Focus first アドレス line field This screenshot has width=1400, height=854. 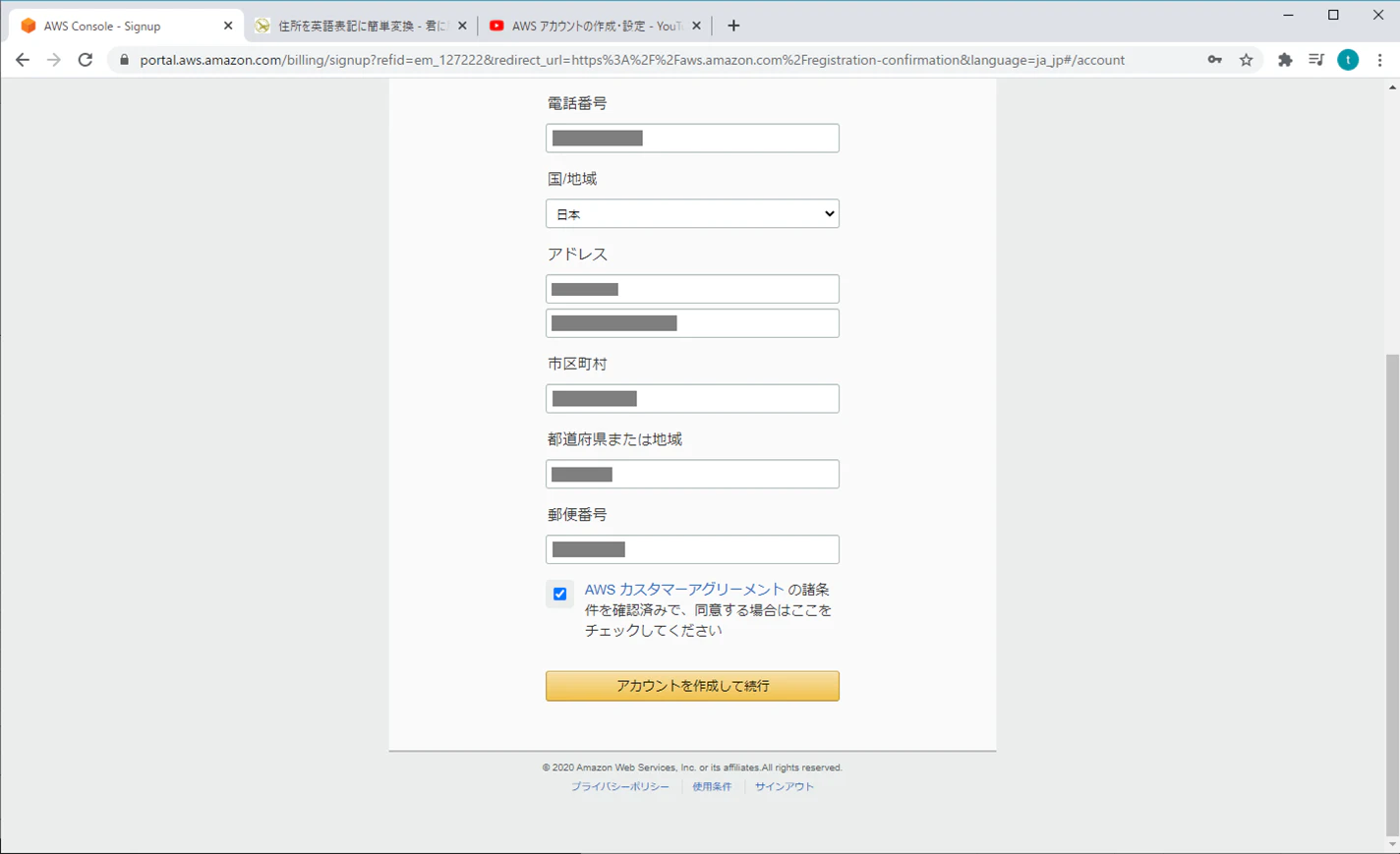(692, 289)
